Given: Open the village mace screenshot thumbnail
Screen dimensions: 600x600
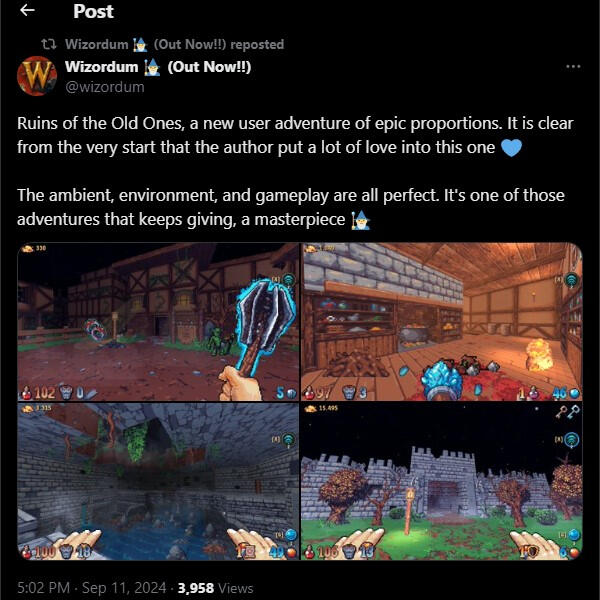Looking at the screenshot, I should pos(158,321).
